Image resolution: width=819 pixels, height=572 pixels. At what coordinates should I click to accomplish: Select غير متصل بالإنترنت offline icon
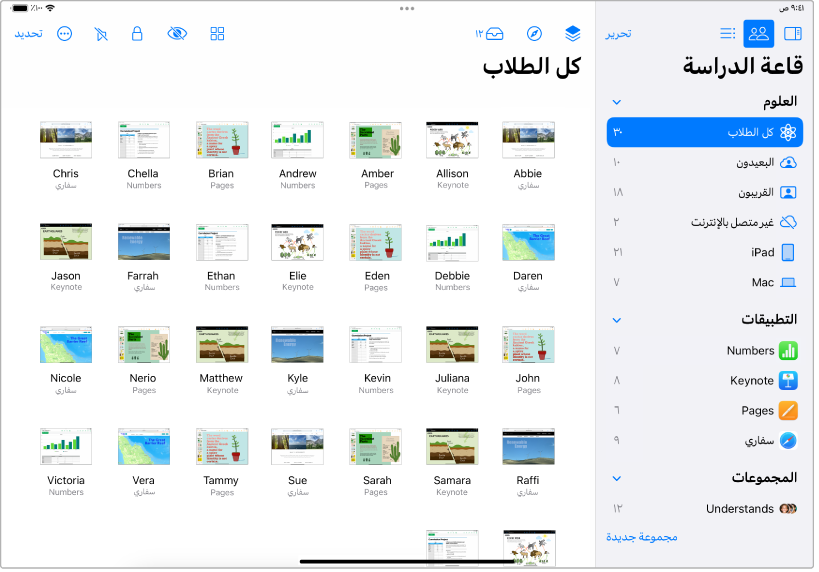(788, 223)
